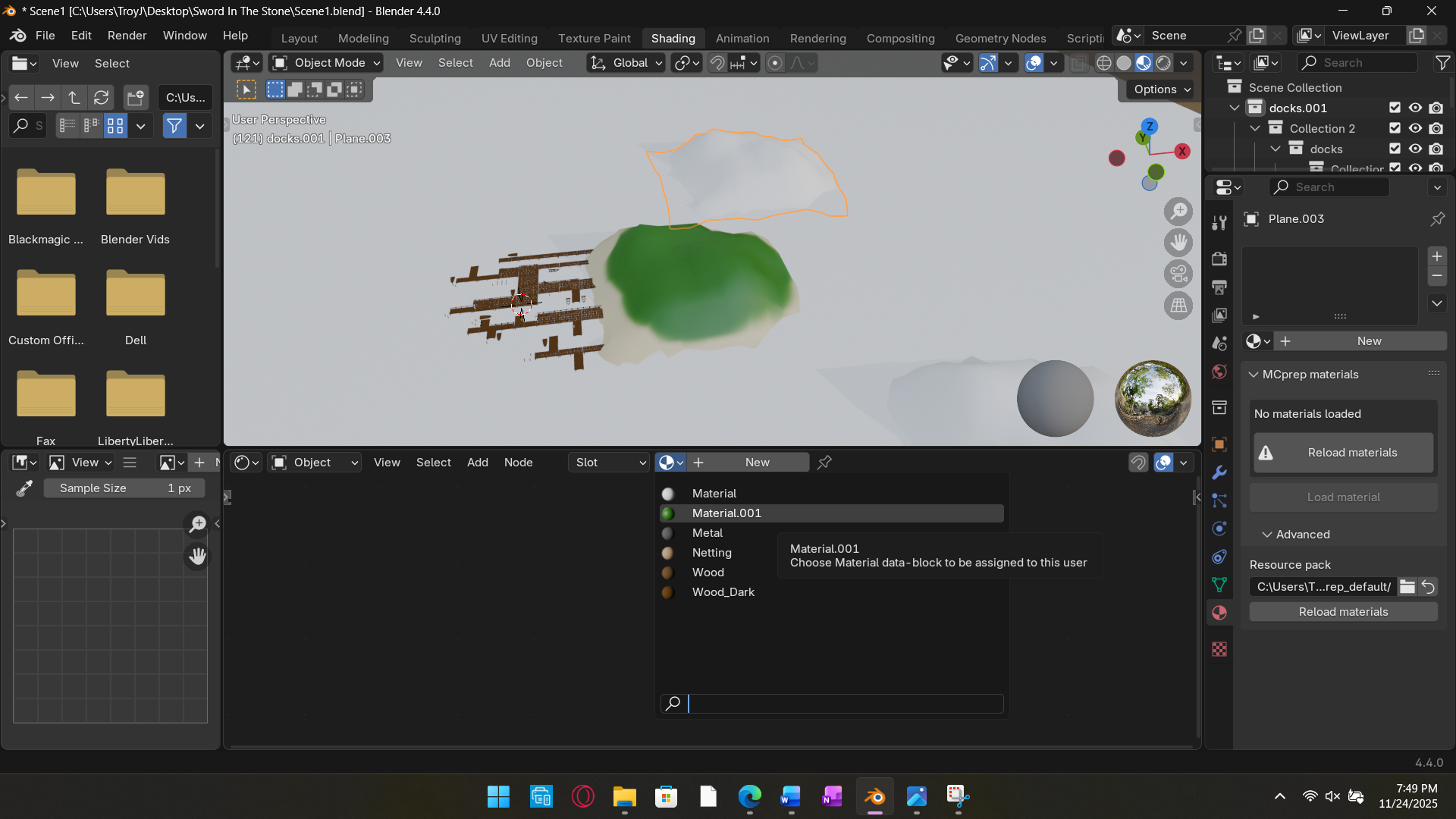Click New material in node editor
The width and height of the screenshot is (1456, 819).
coord(748,462)
